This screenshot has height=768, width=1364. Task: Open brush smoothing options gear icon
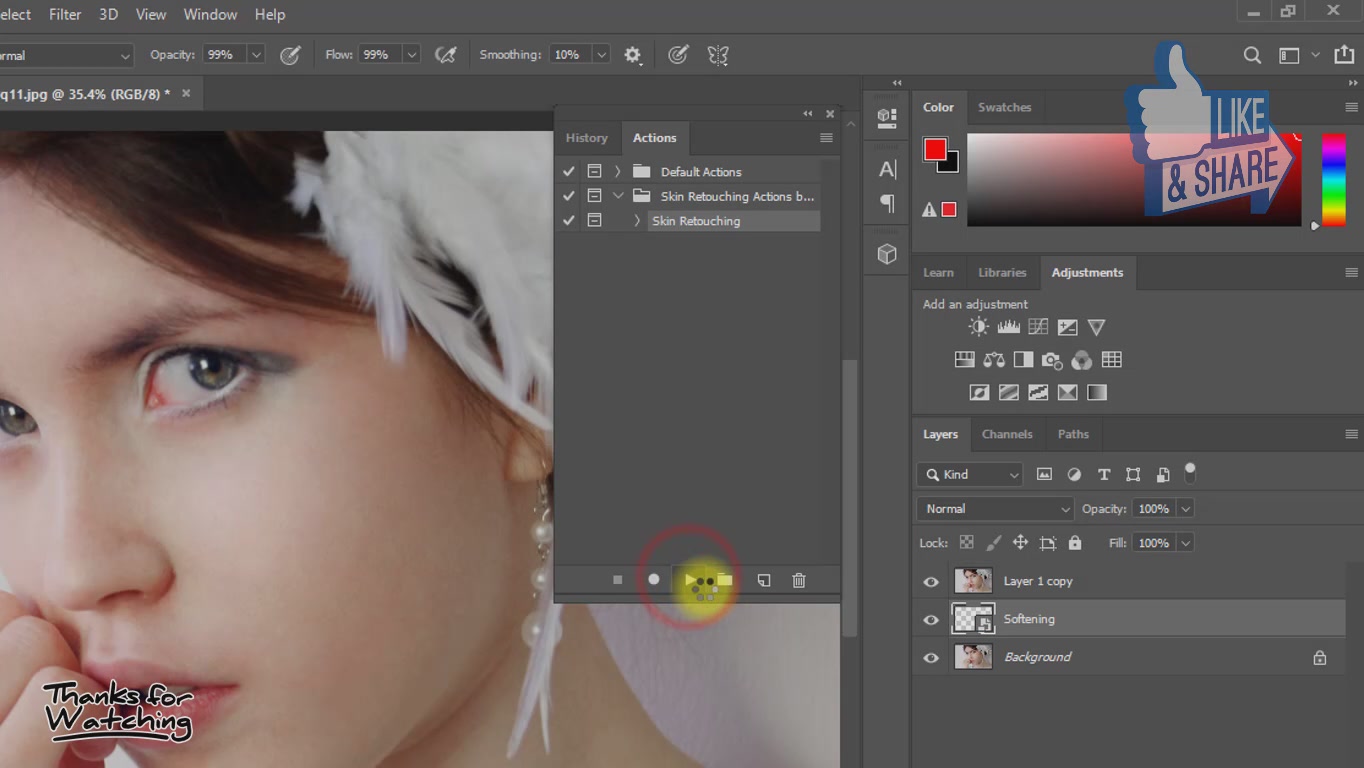(x=632, y=55)
